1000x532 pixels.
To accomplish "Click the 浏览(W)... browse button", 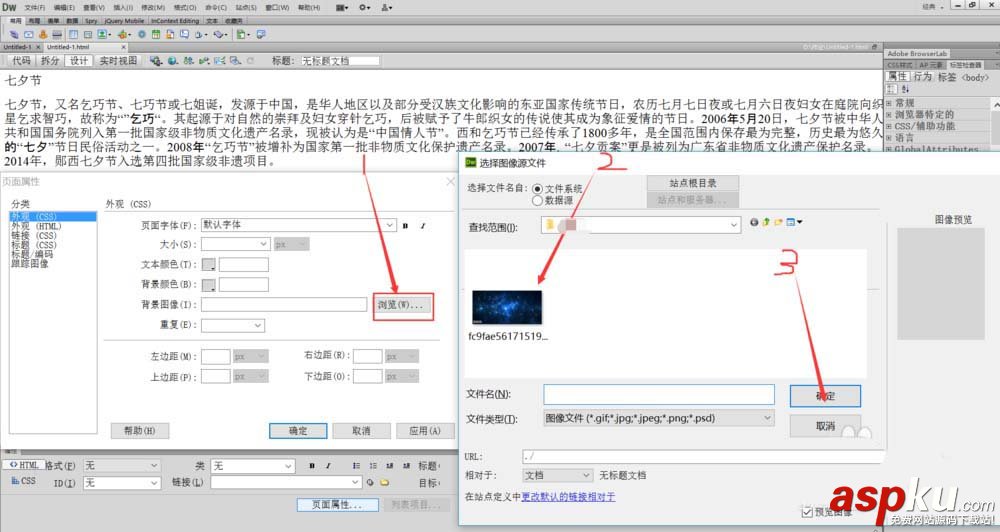I will (403, 305).
